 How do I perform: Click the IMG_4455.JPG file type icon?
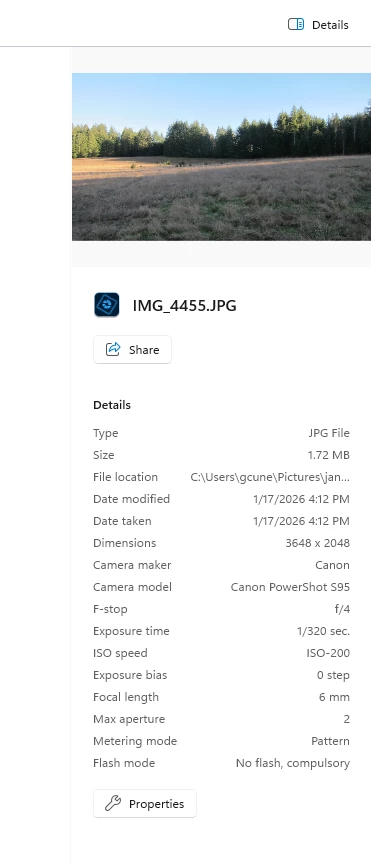click(x=106, y=305)
